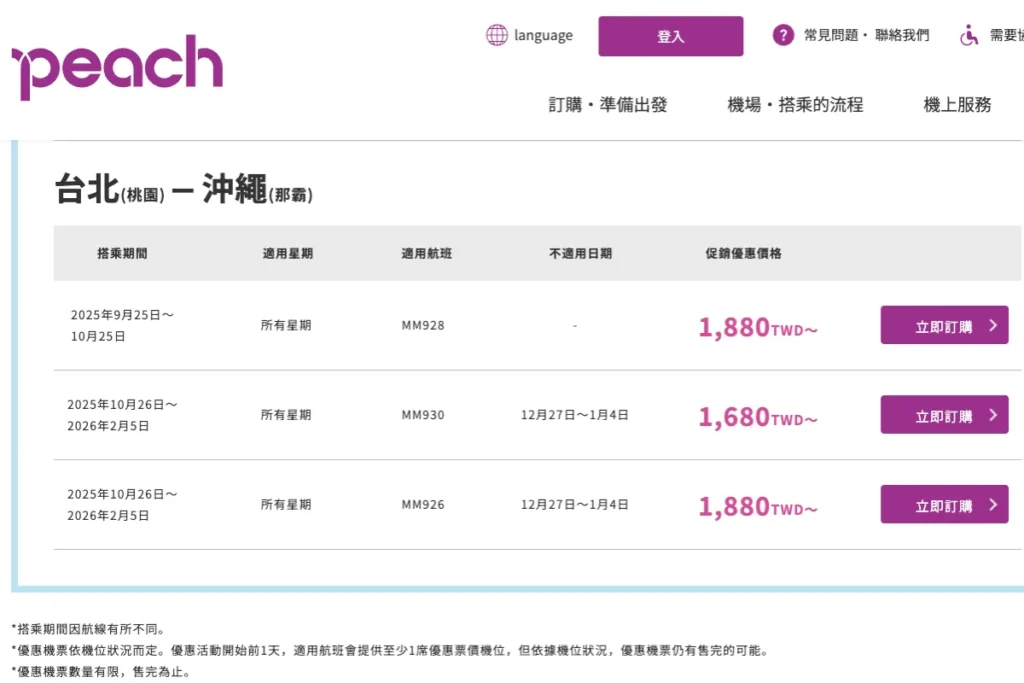Click the MM930 row's 2025年10月26日～2026年2月5日 period

tap(122, 415)
